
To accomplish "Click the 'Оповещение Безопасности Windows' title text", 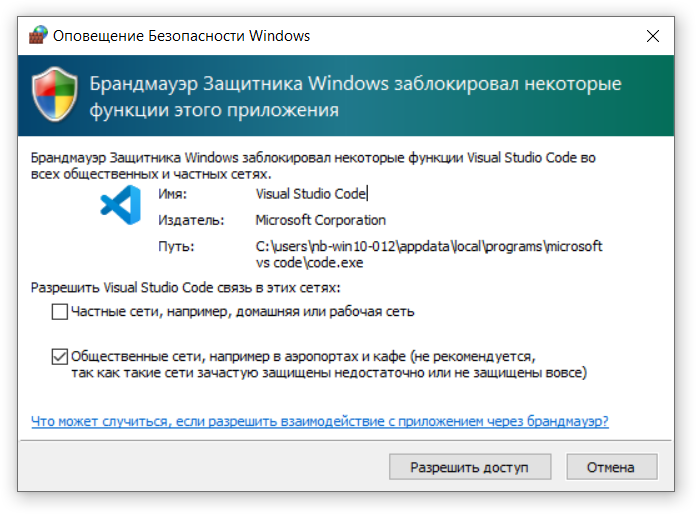I will pos(181,36).
